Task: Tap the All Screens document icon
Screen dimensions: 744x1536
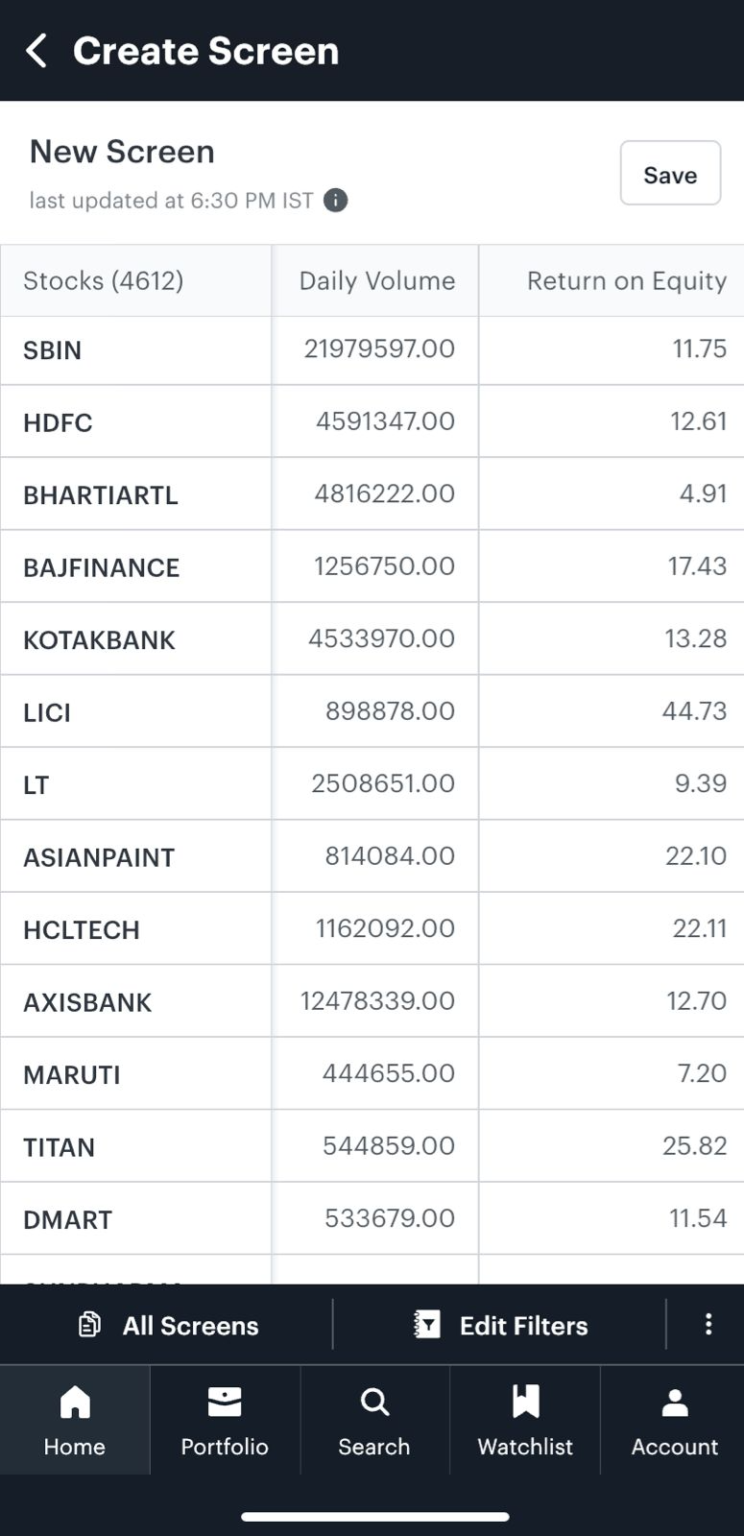Action: [90, 1326]
